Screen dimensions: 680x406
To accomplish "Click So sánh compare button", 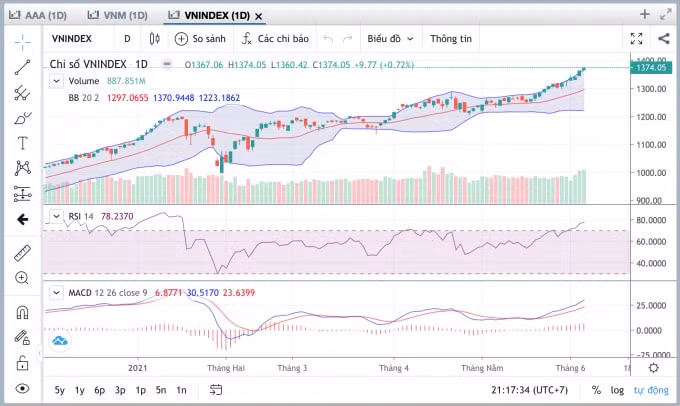I will [200, 39].
